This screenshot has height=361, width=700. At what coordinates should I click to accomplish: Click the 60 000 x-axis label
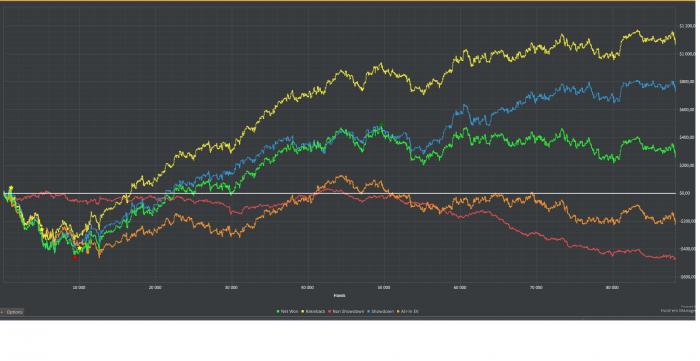pyautogui.click(x=460, y=287)
